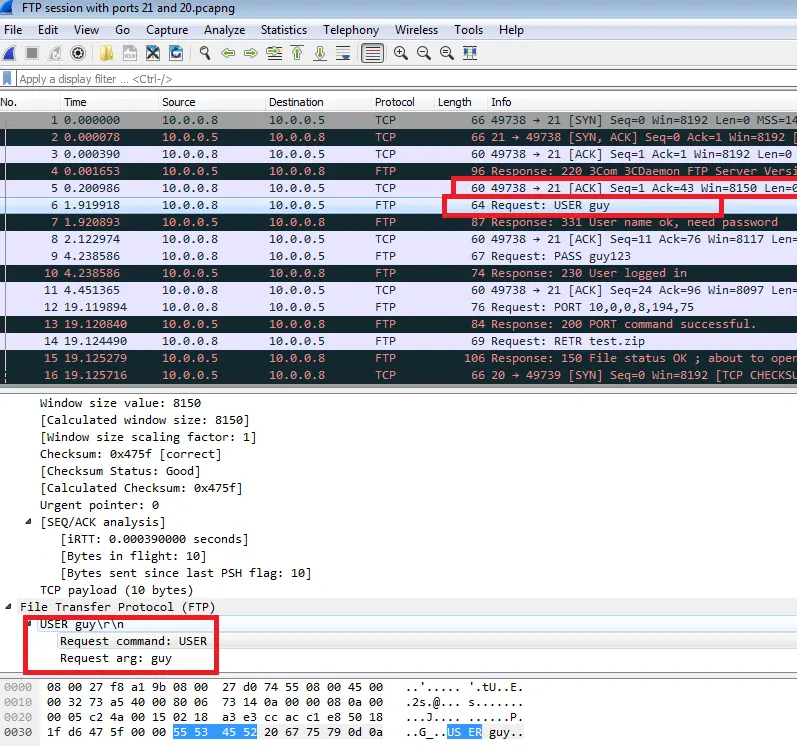Save this capture file icon
The image size is (797, 746).
(x=130, y=53)
